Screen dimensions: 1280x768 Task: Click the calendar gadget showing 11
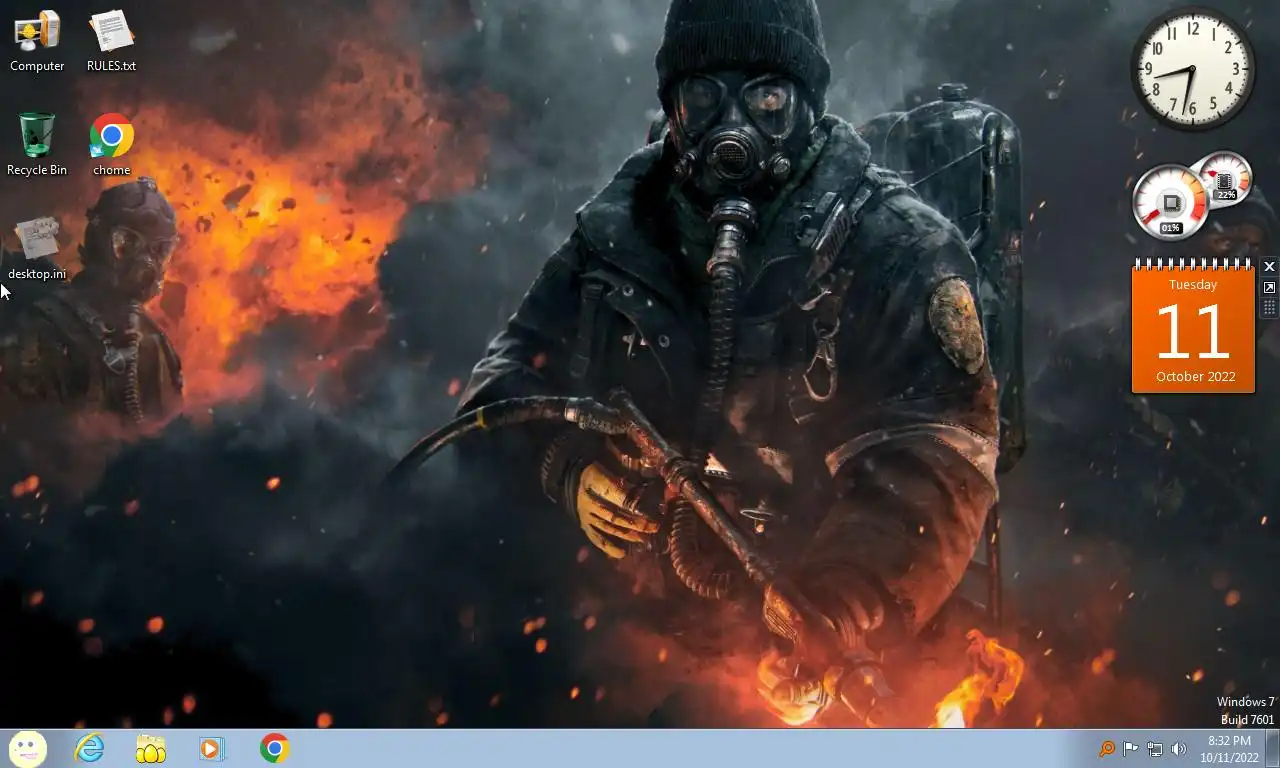coord(1193,326)
